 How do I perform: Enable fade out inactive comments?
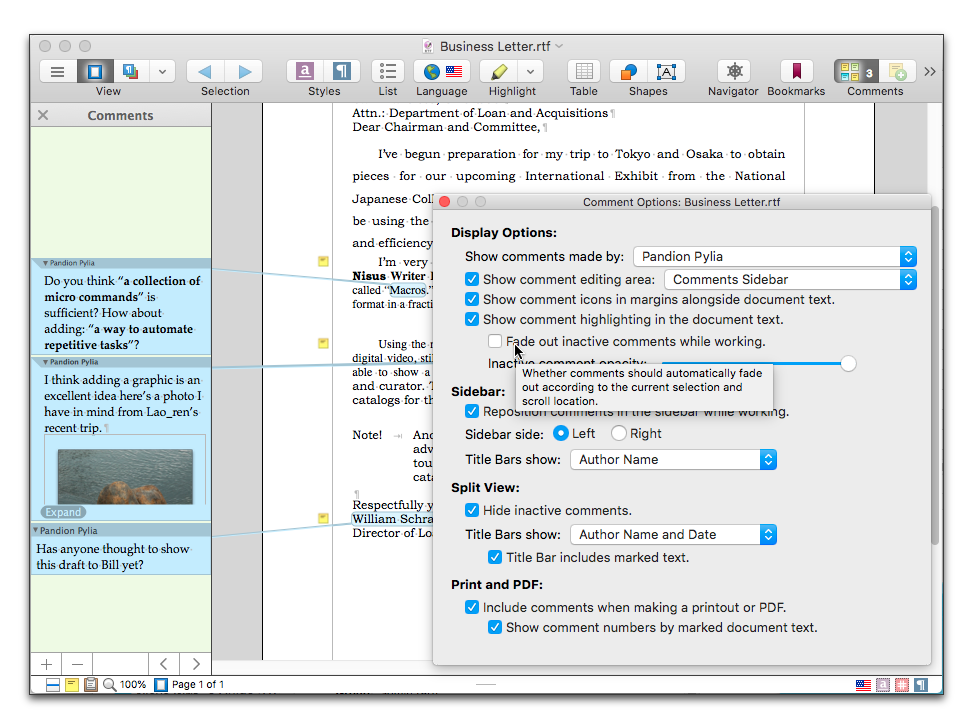[495, 341]
